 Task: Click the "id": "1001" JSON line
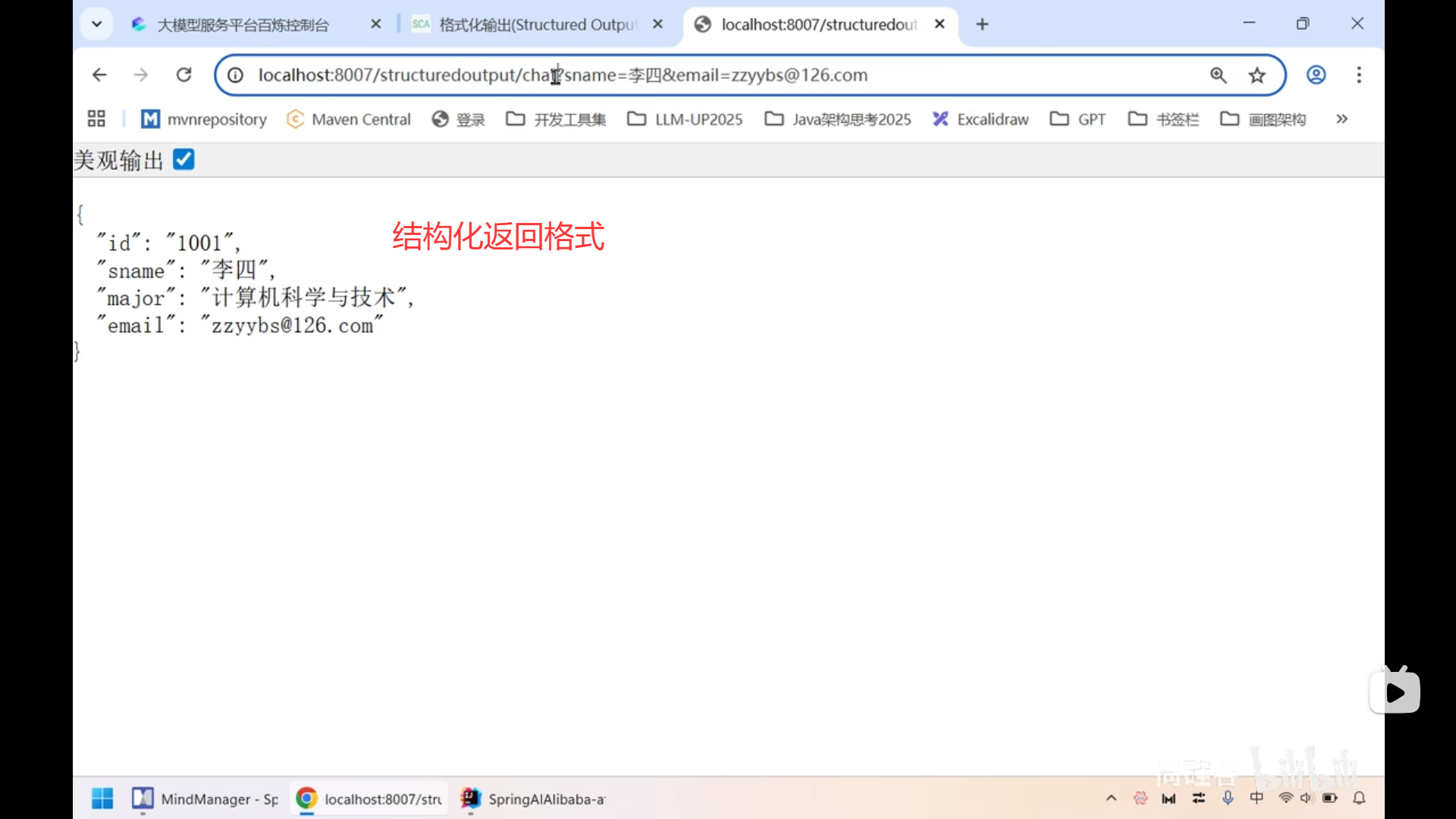[168, 243]
